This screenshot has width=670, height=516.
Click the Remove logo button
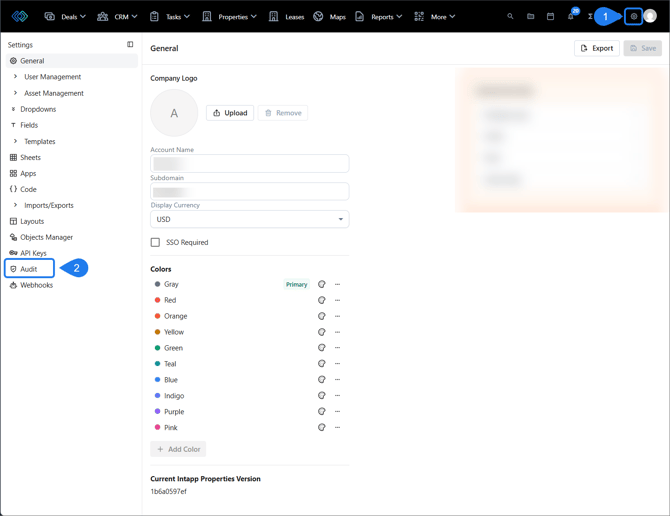(x=283, y=113)
